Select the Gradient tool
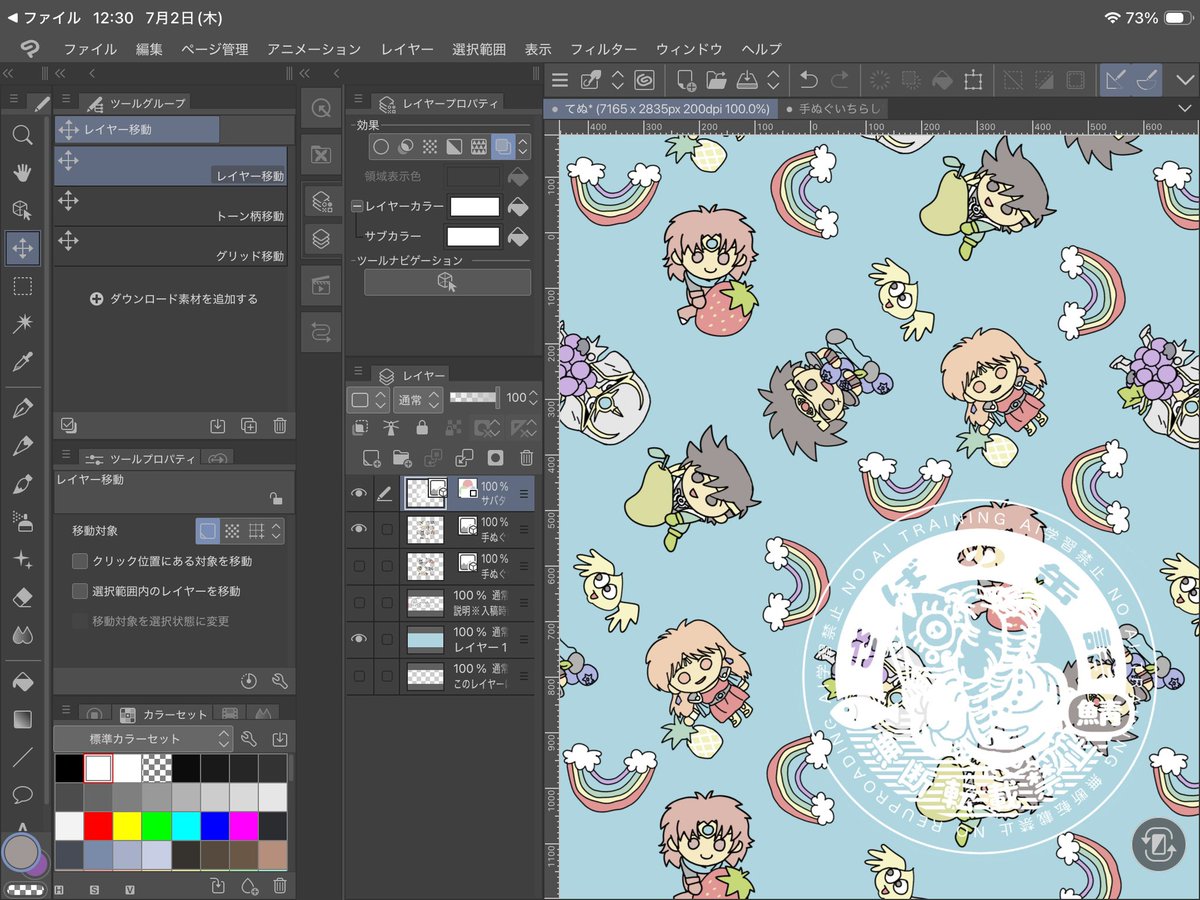This screenshot has width=1200, height=900. pos(22,719)
